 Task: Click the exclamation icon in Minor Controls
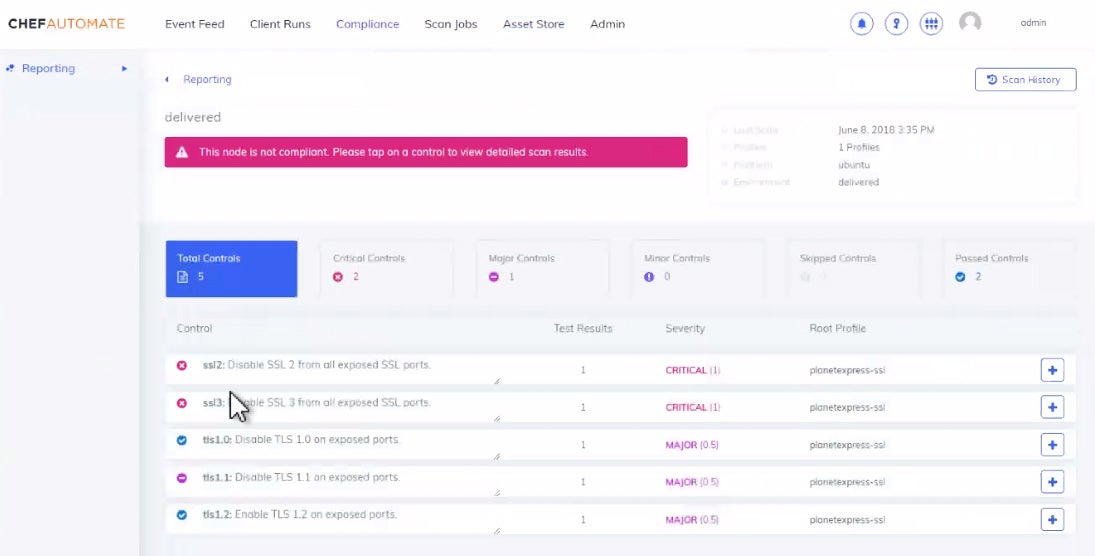coord(649,277)
